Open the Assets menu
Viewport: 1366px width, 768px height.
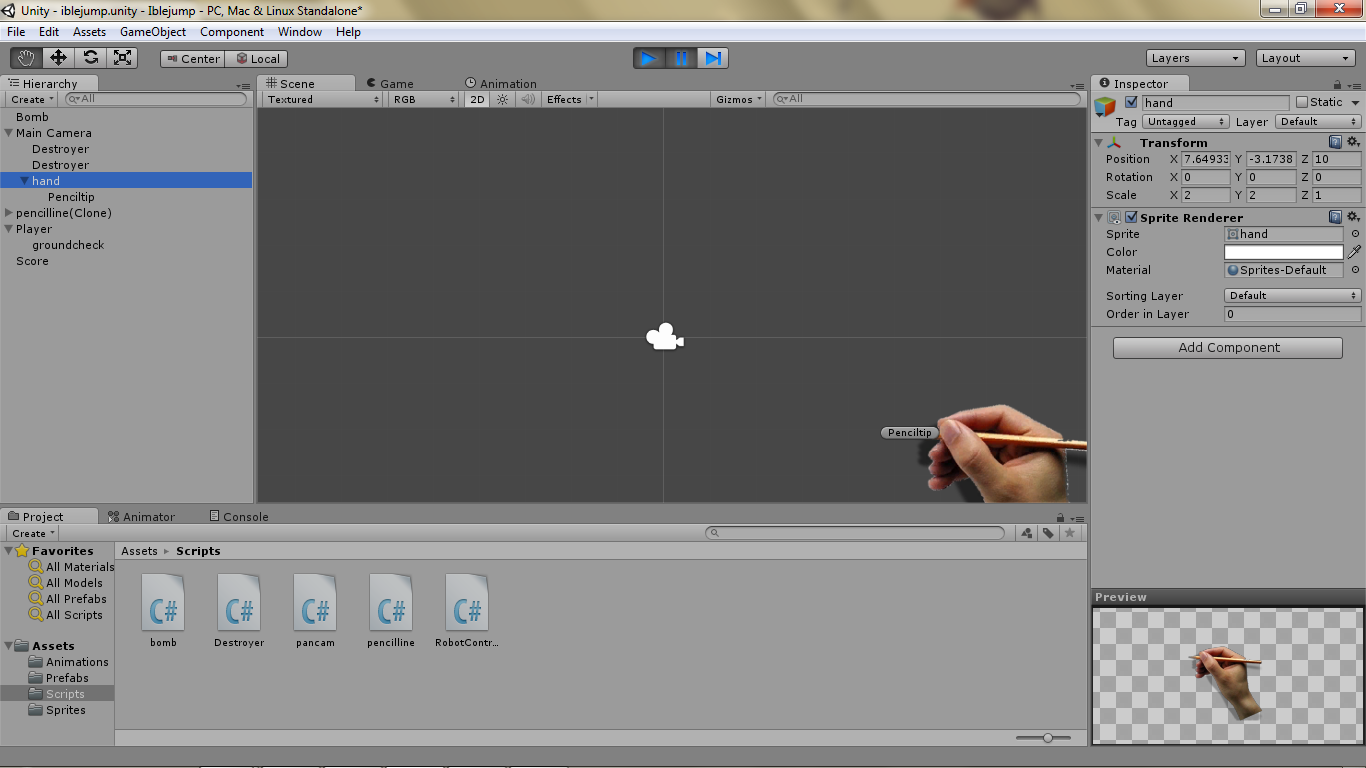(89, 32)
